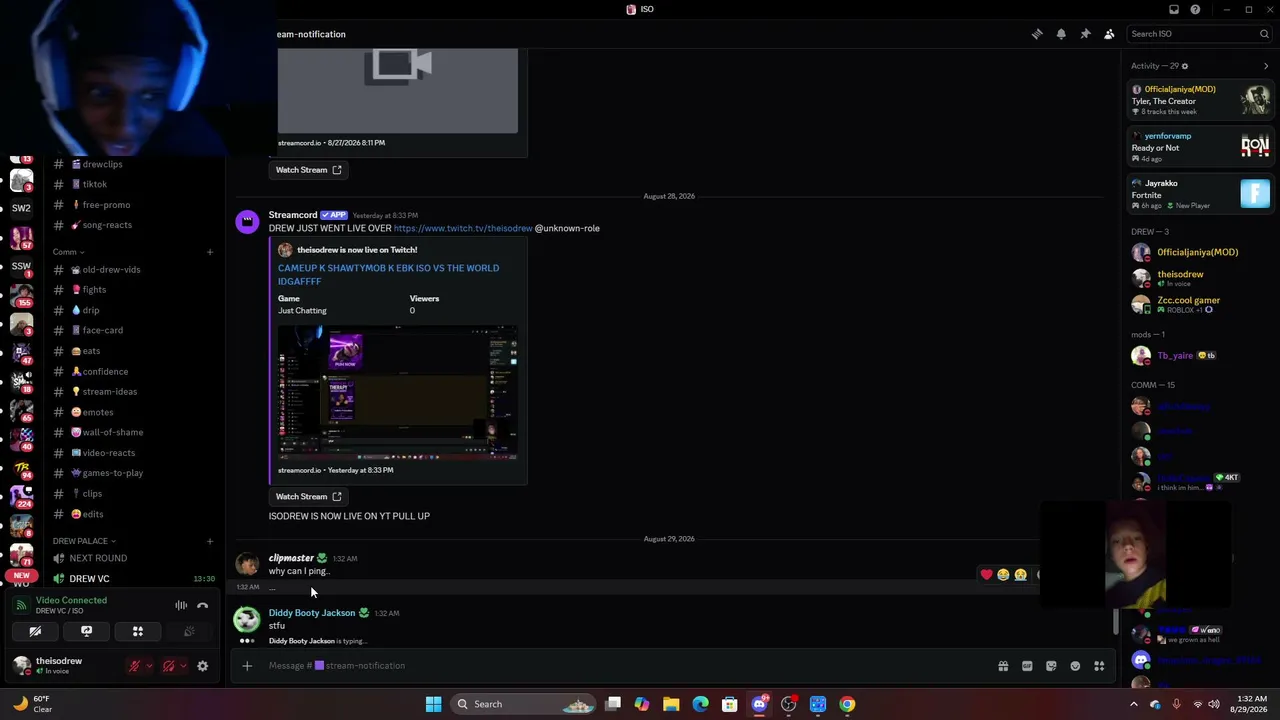Open notification settings bell icon
This screenshot has height=720, width=1280.
tap(1061, 34)
